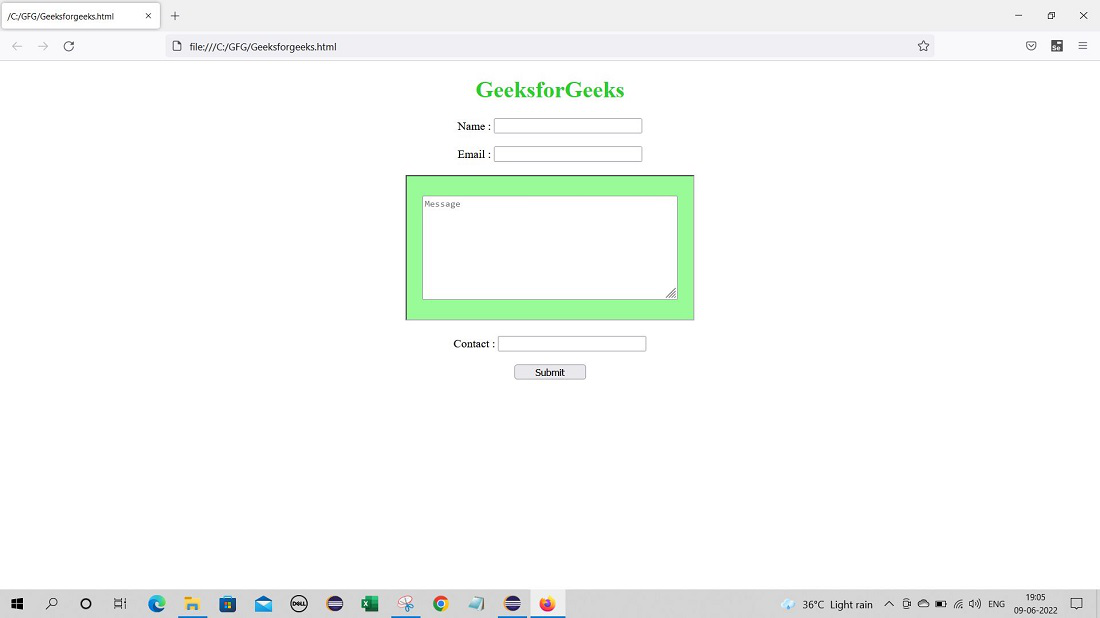Close the Geeksforgeeks.html tab

pos(148,15)
